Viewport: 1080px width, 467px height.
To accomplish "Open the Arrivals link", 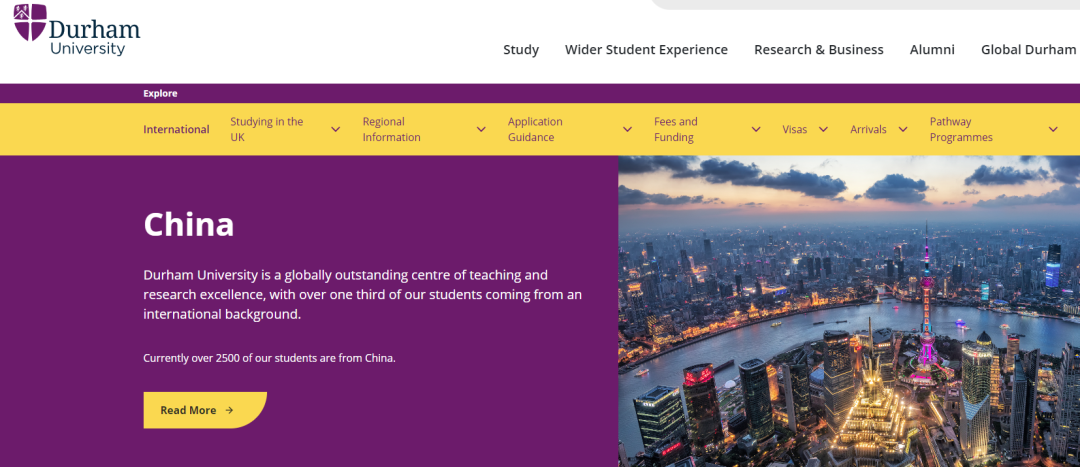I will pyautogui.click(x=868, y=129).
